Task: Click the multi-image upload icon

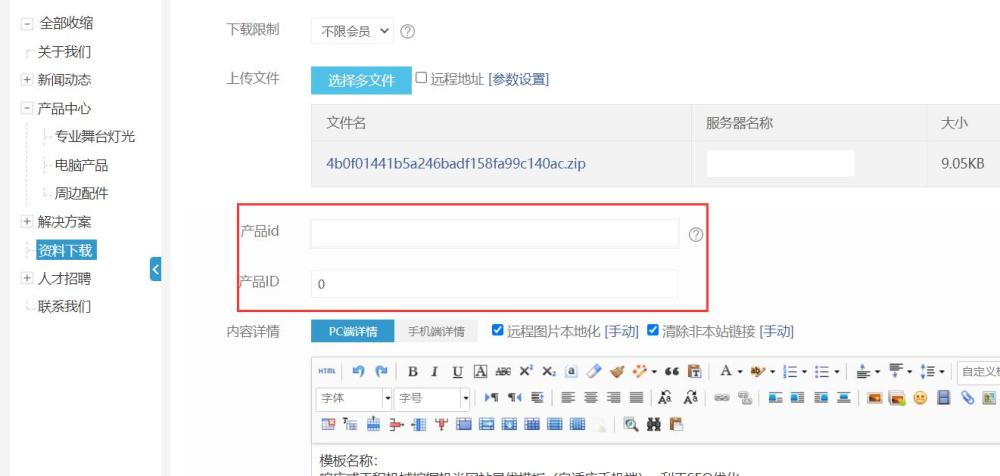Action: [897, 398]
